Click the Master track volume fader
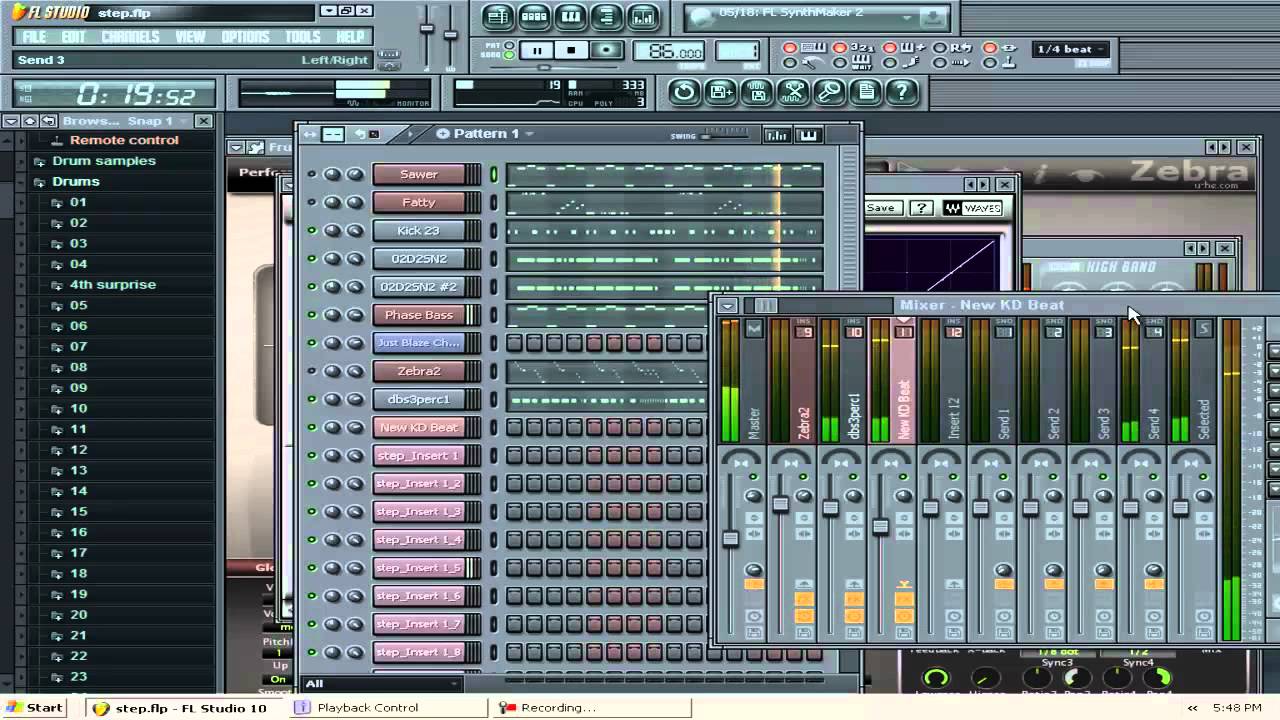 pos(730,538)
